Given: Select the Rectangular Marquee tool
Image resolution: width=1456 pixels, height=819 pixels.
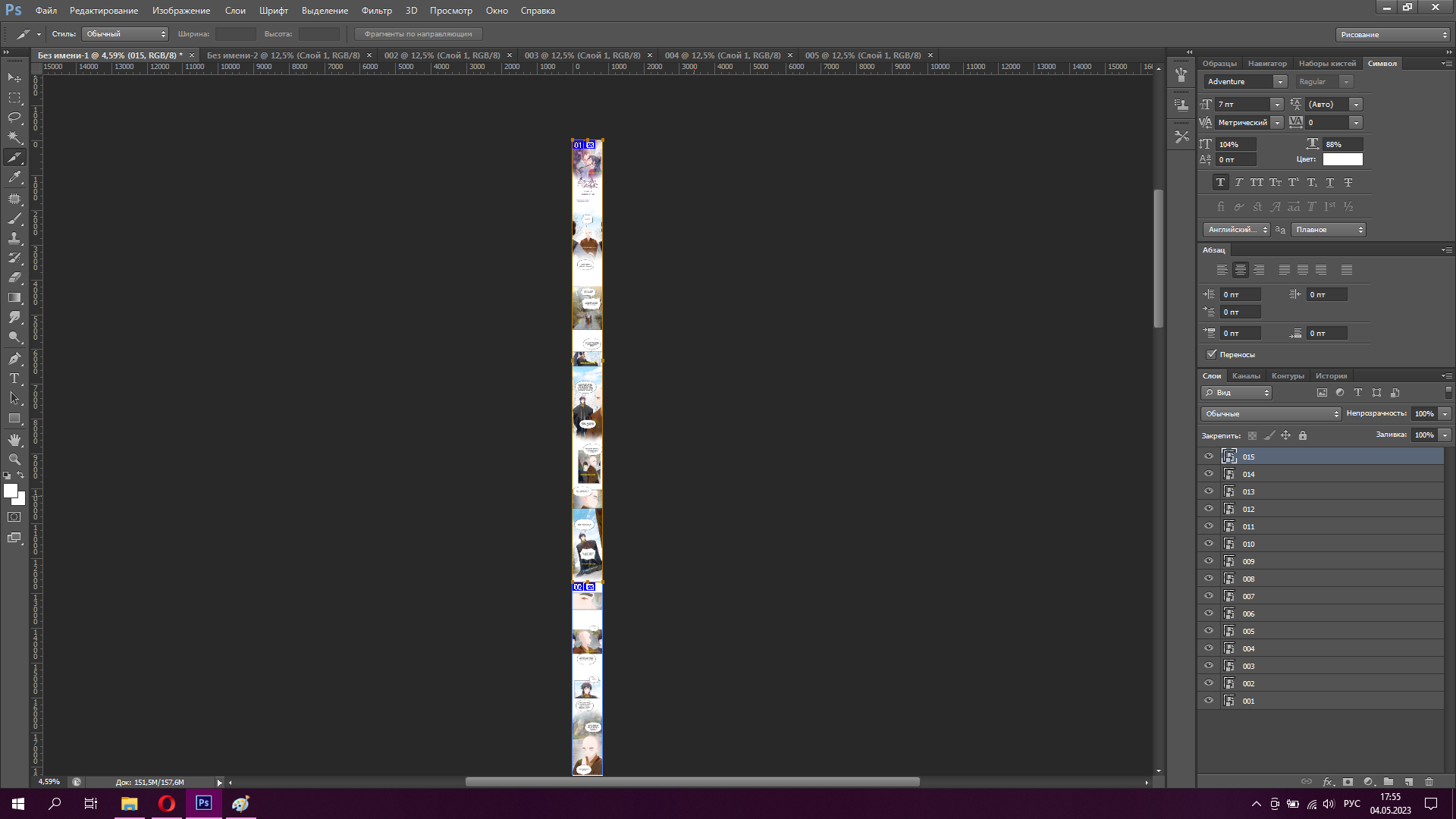Looking at the screenshot, I should [x=14, y=98].
